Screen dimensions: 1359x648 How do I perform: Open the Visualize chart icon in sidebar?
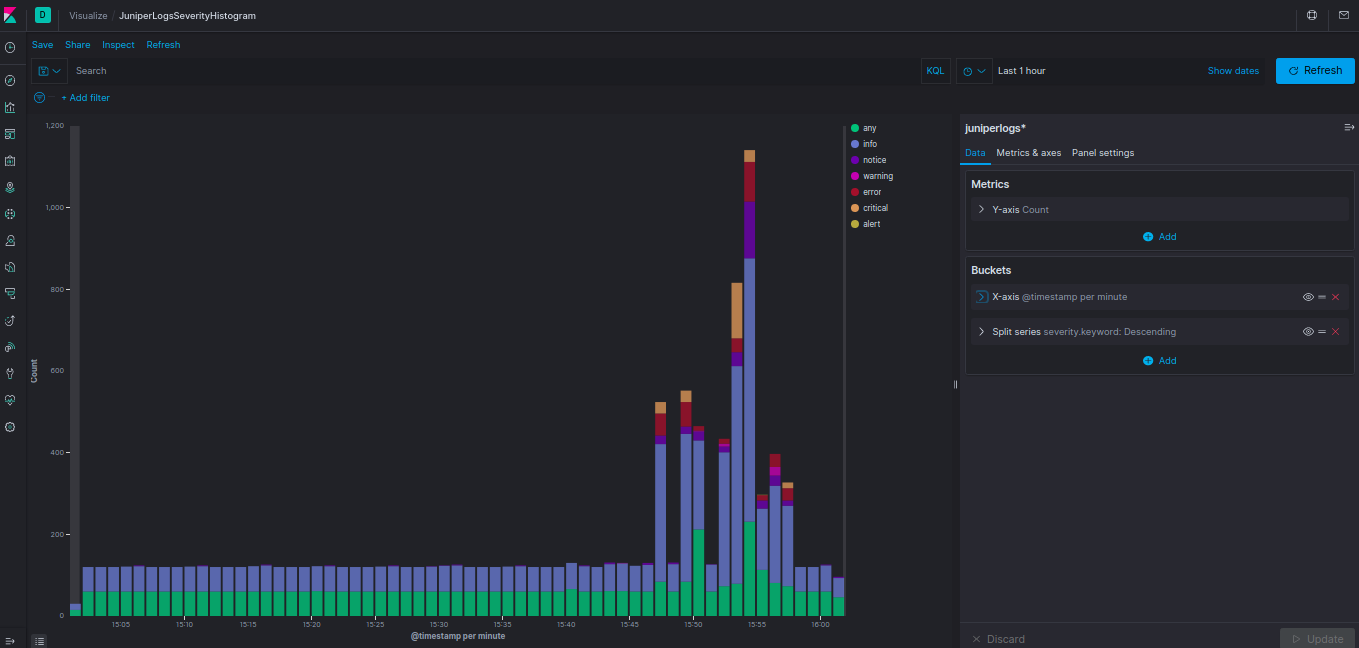[10, 107]
